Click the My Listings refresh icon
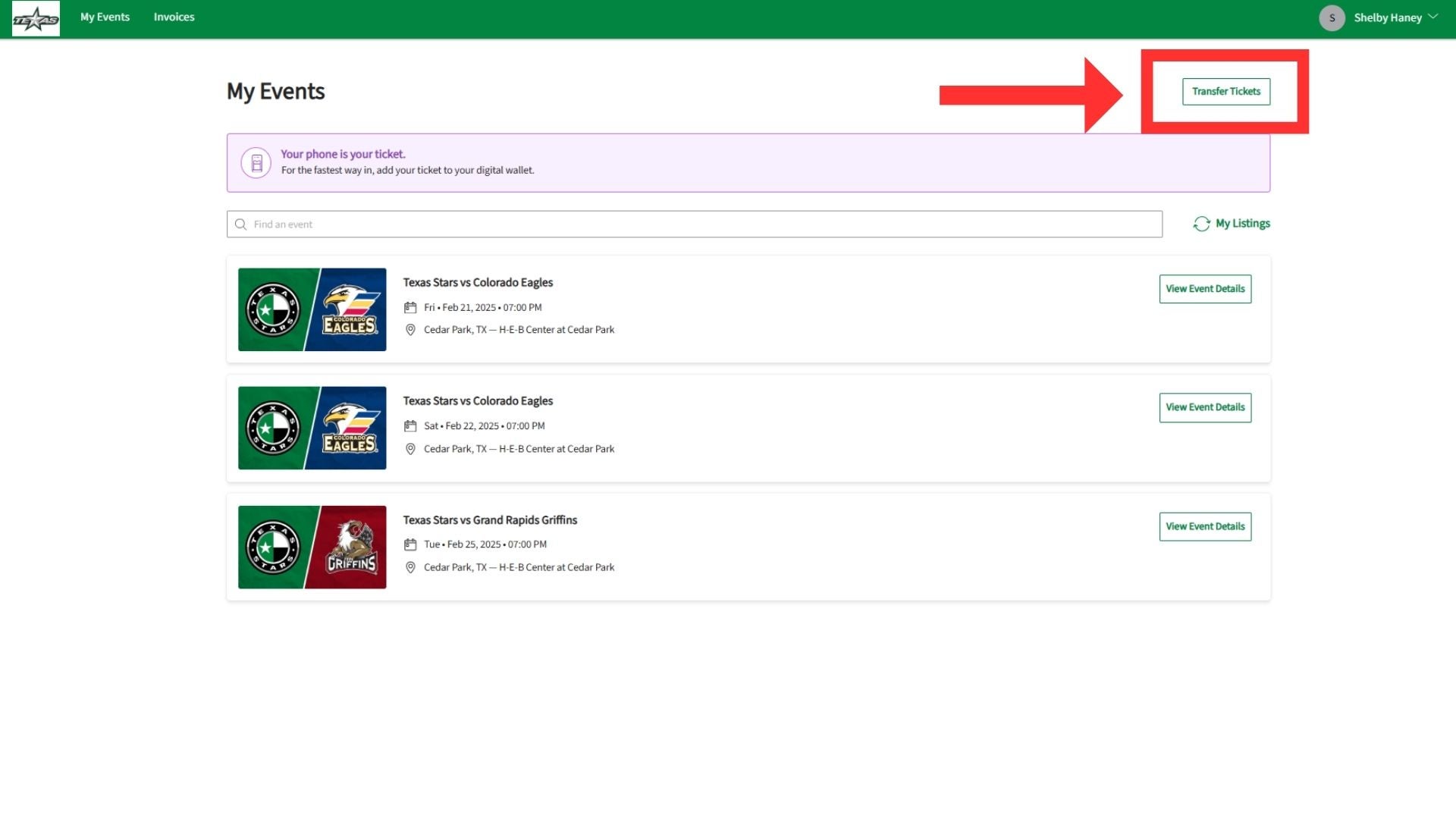Image resolution: width=1456 pixels, height=819 pixels. coord(1201,224)
